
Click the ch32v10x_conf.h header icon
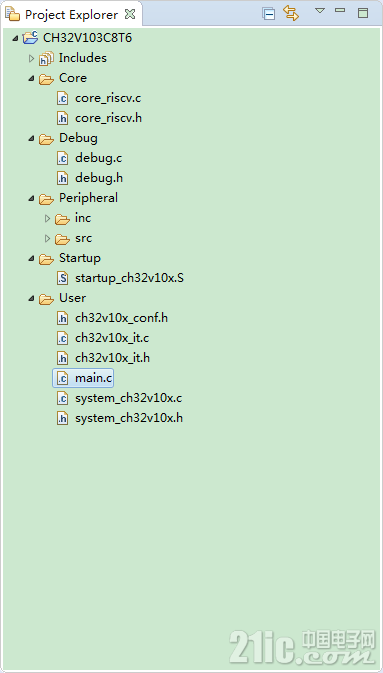63,318
